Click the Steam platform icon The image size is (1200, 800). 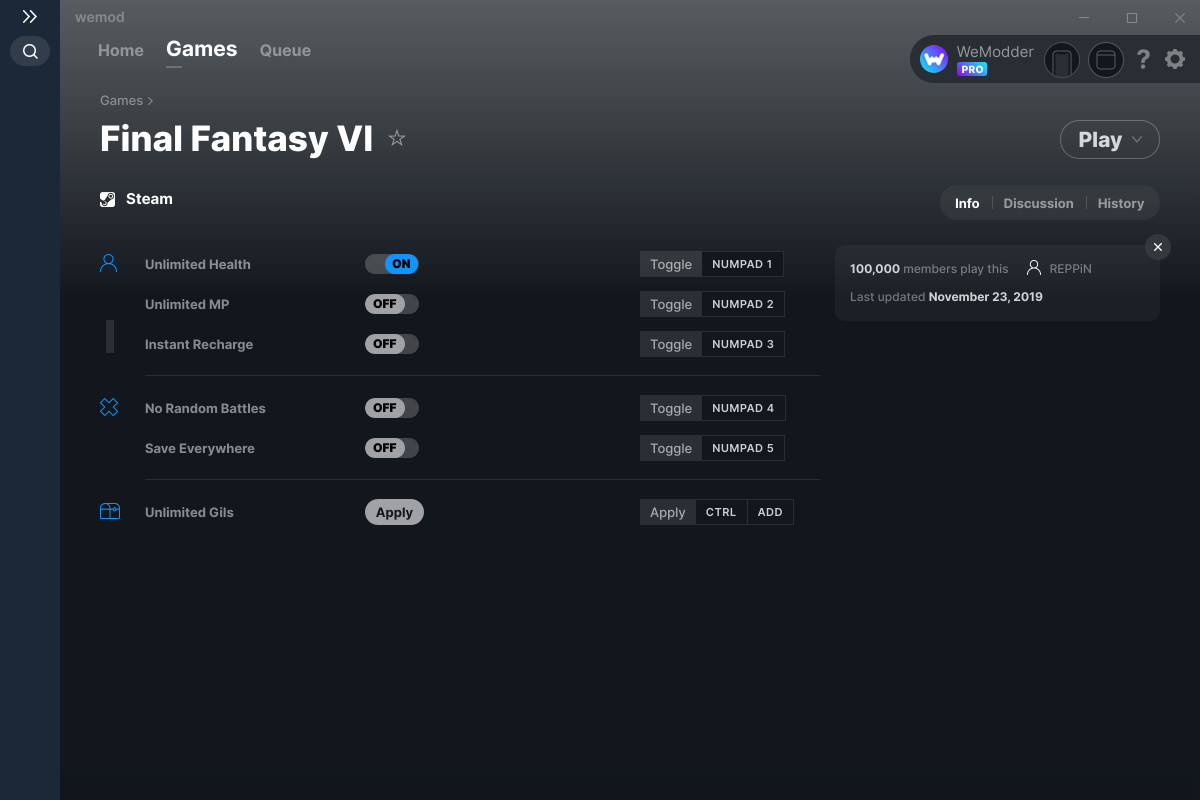click(x=108, y=199)
